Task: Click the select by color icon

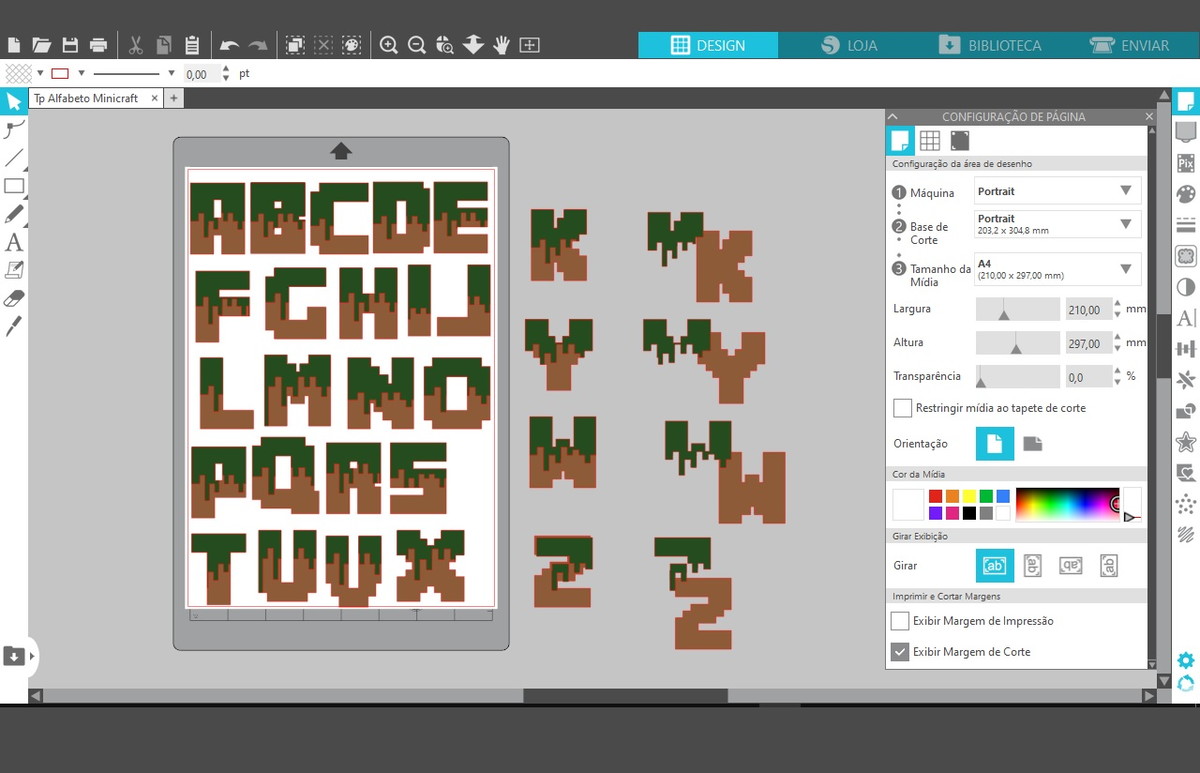Action: point(351,45)
